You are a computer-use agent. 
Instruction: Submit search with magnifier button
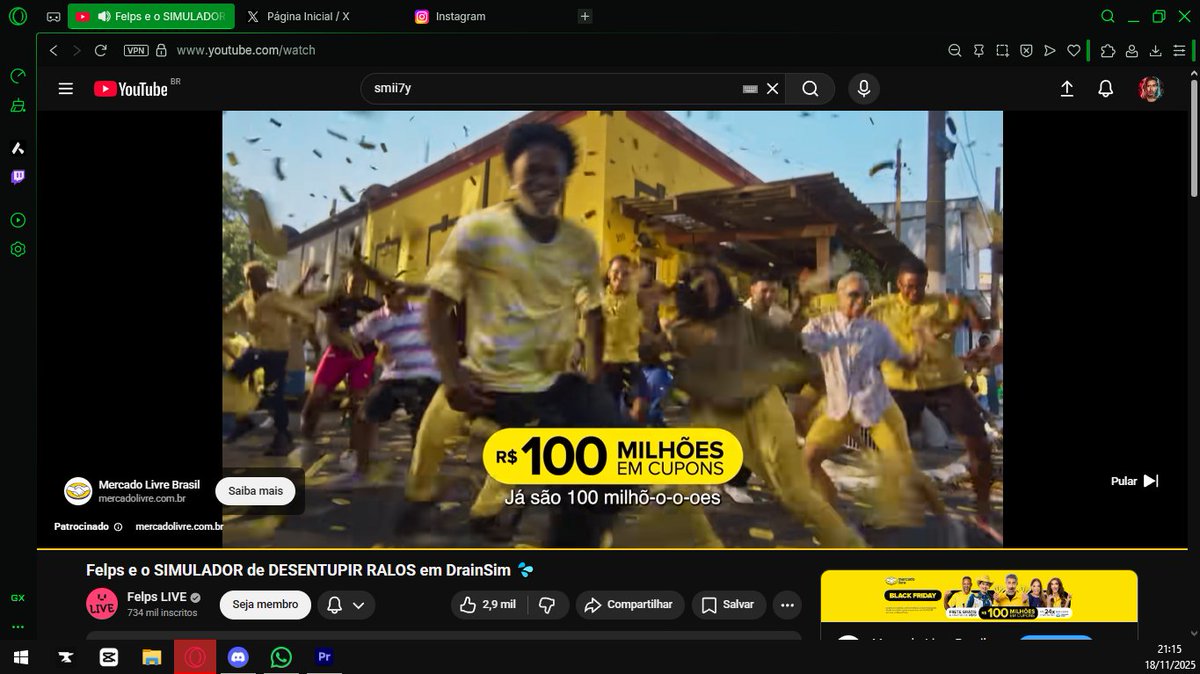(810, 88)
